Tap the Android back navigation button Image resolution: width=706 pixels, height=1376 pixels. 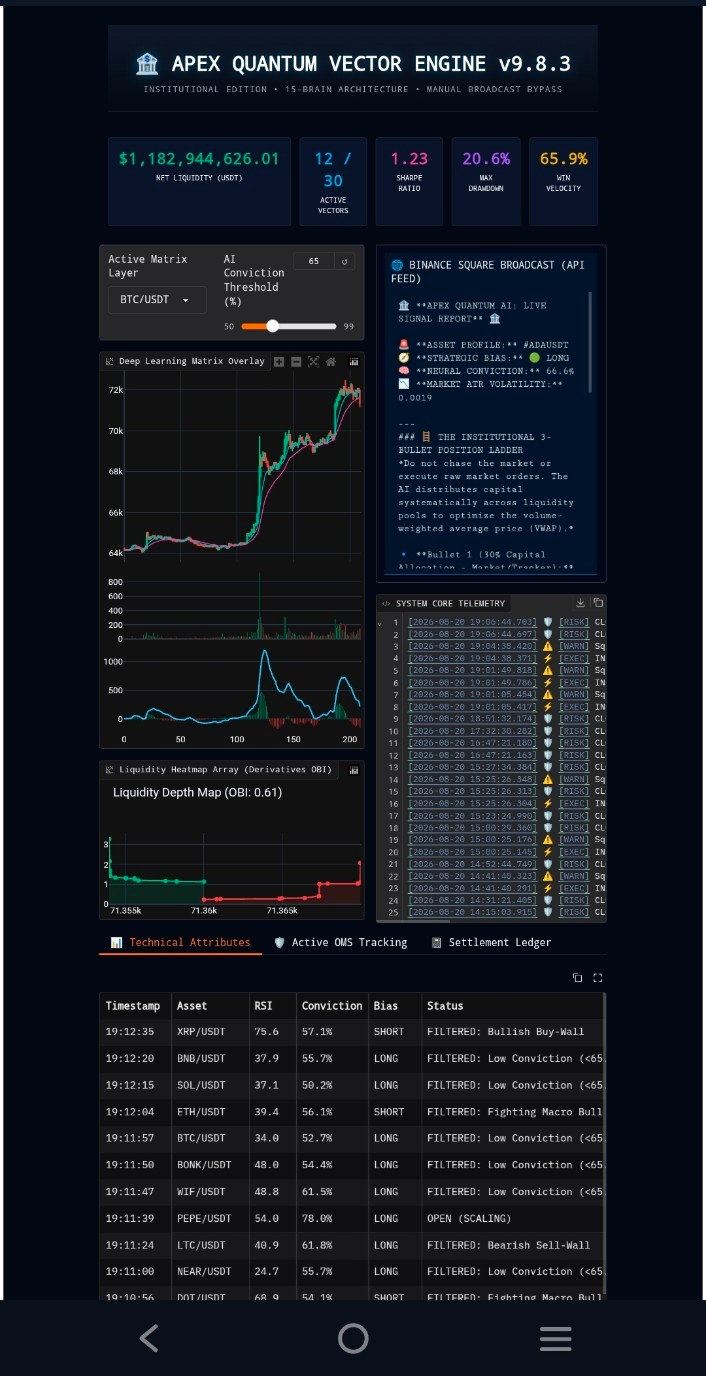(149, 1338)
